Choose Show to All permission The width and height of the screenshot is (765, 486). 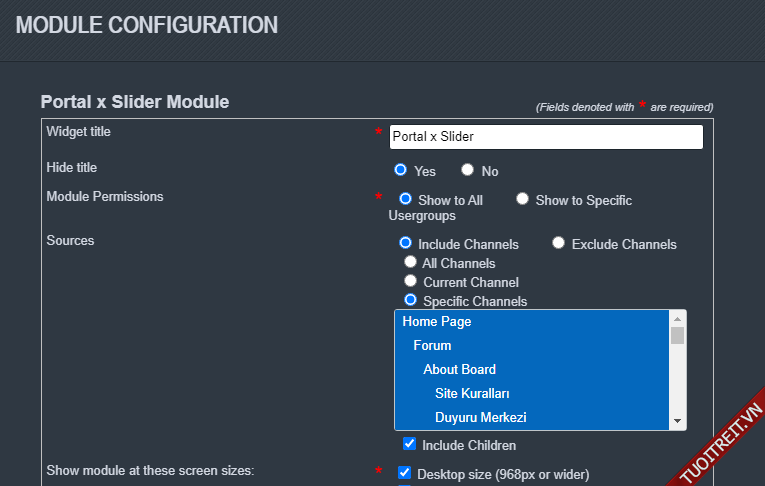pyautogui.click(x=406, y=199)
